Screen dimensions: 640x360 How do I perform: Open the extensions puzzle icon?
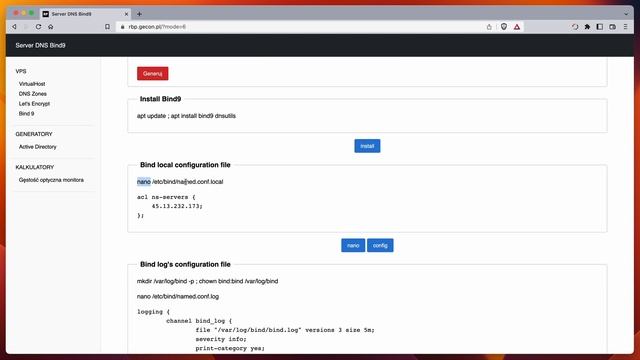pyautogui.click(x=587, y=27)
